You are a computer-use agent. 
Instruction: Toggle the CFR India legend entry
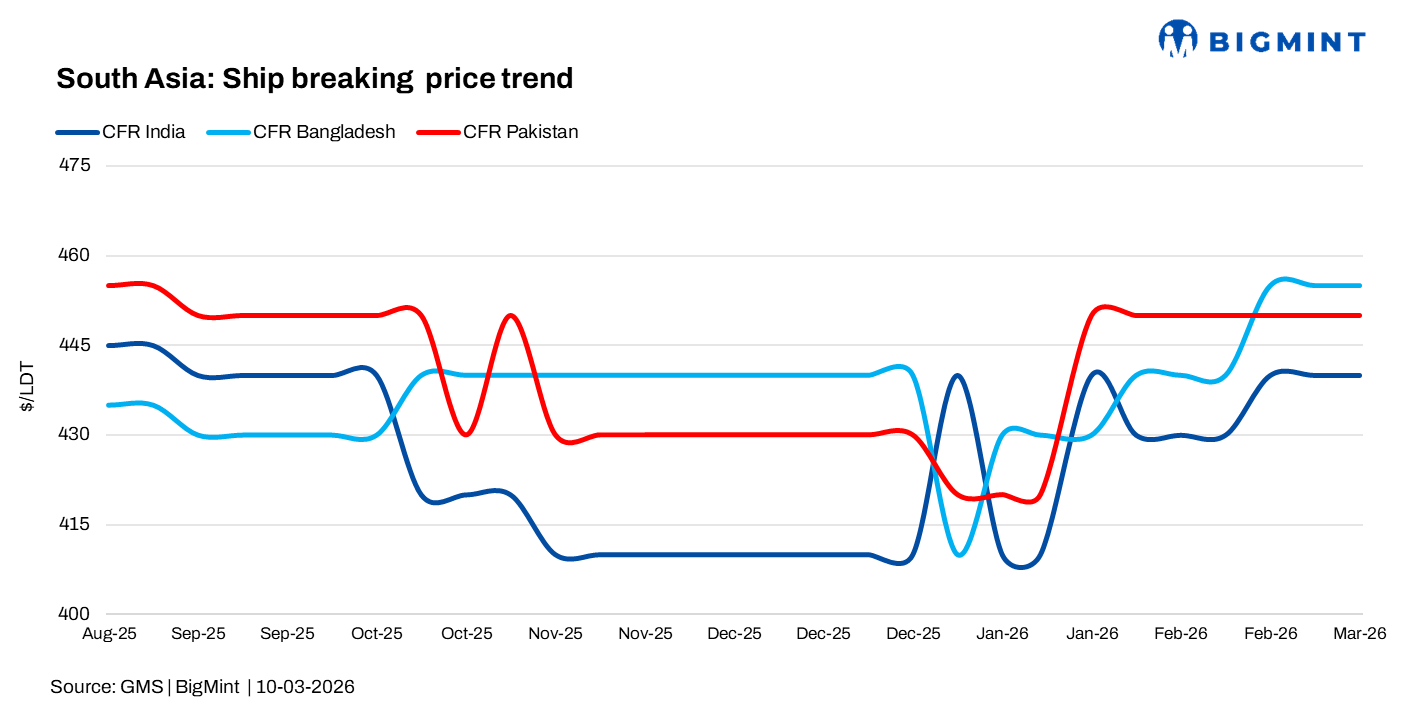143,131
